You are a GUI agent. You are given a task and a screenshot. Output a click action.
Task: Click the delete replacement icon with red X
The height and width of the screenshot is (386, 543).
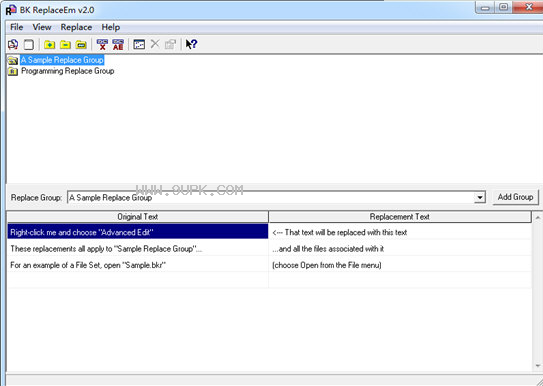pyautogui.click(x=102, y=44)
